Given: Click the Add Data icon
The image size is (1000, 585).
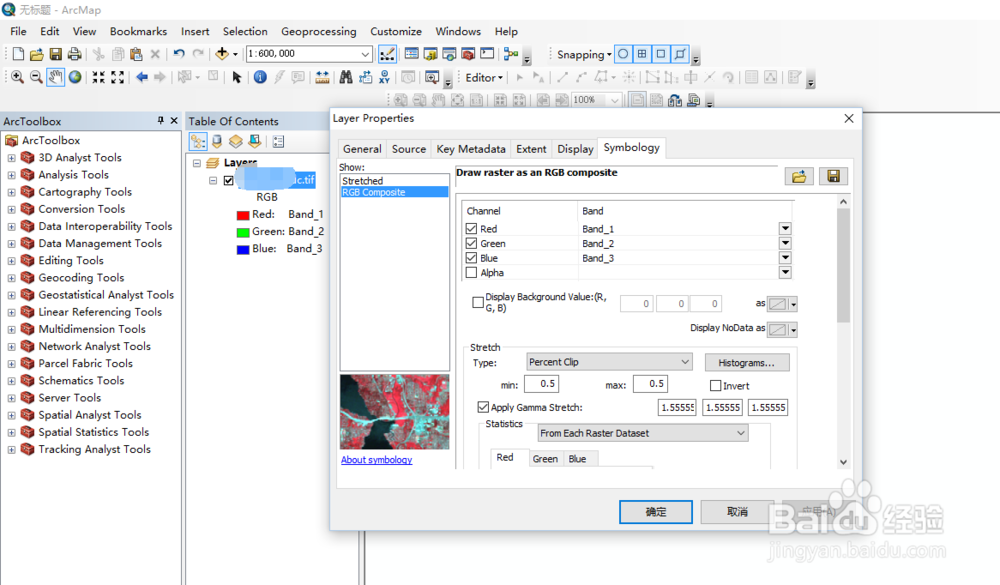Looking at the screenshot, I should point(222,54).
